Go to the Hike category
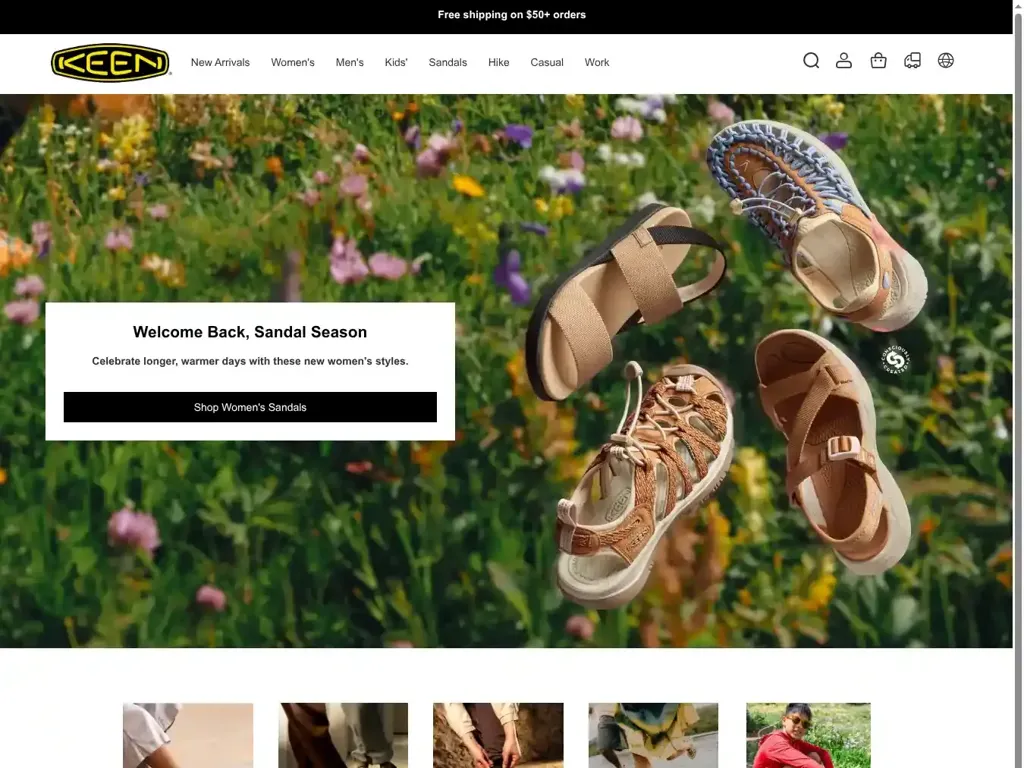The width and height of the screenshot is (1024, 768). 498,62
